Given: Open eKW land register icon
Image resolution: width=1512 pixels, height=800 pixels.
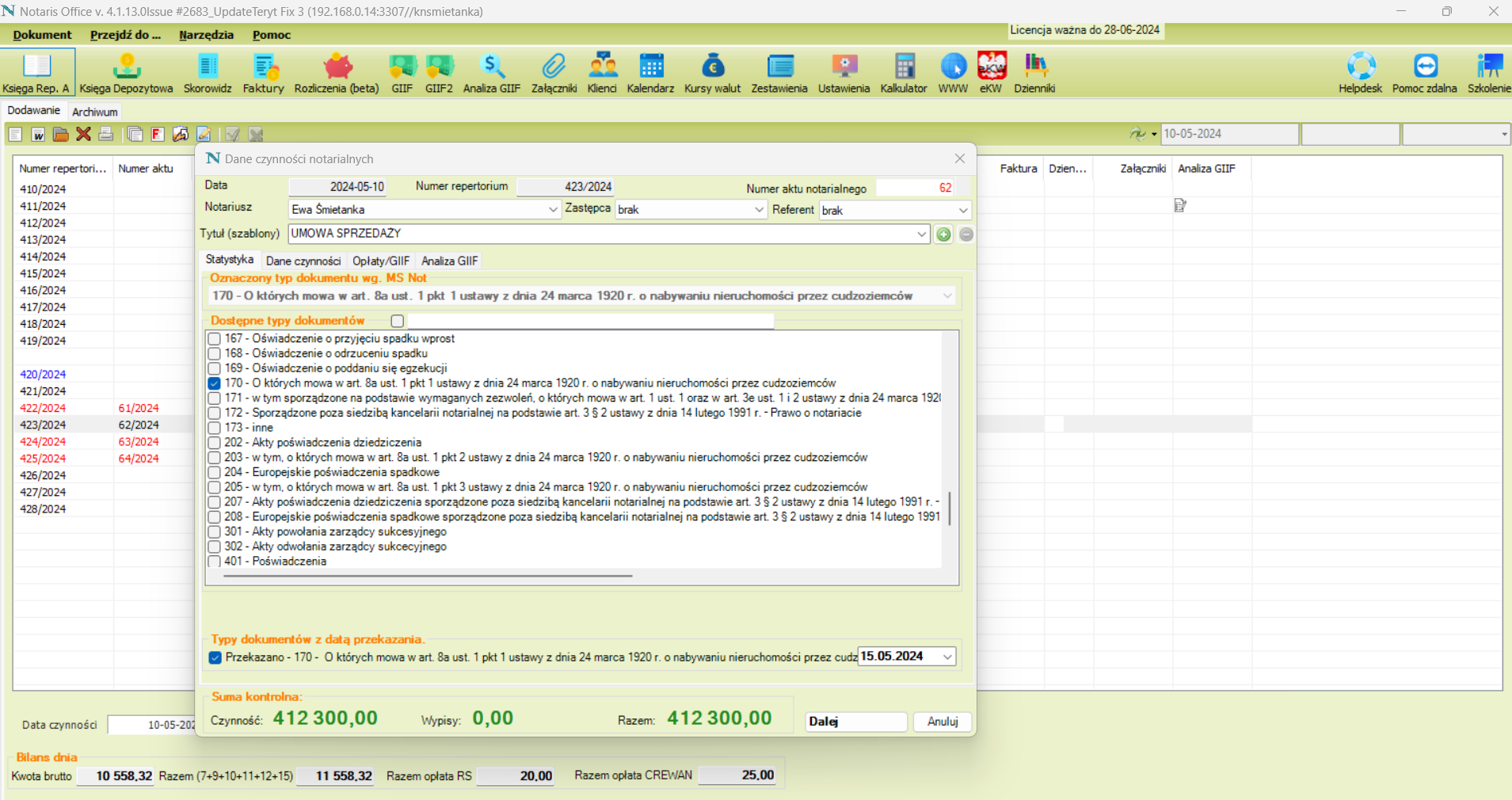Looking at the screenshot, I should pyautogui.click(x=991, y=72).
